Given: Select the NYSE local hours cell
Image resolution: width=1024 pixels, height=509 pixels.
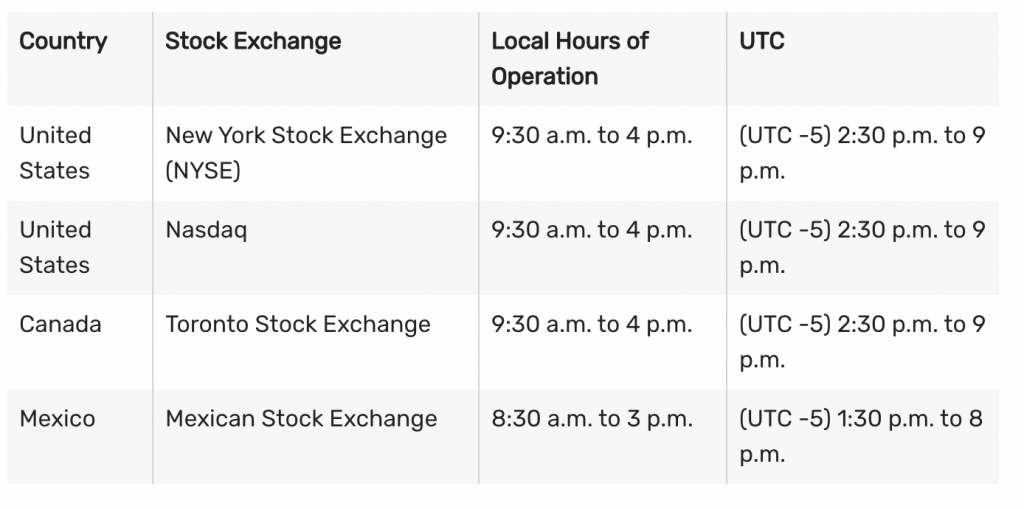Looking at the screenshot, I should coord(591,136).
